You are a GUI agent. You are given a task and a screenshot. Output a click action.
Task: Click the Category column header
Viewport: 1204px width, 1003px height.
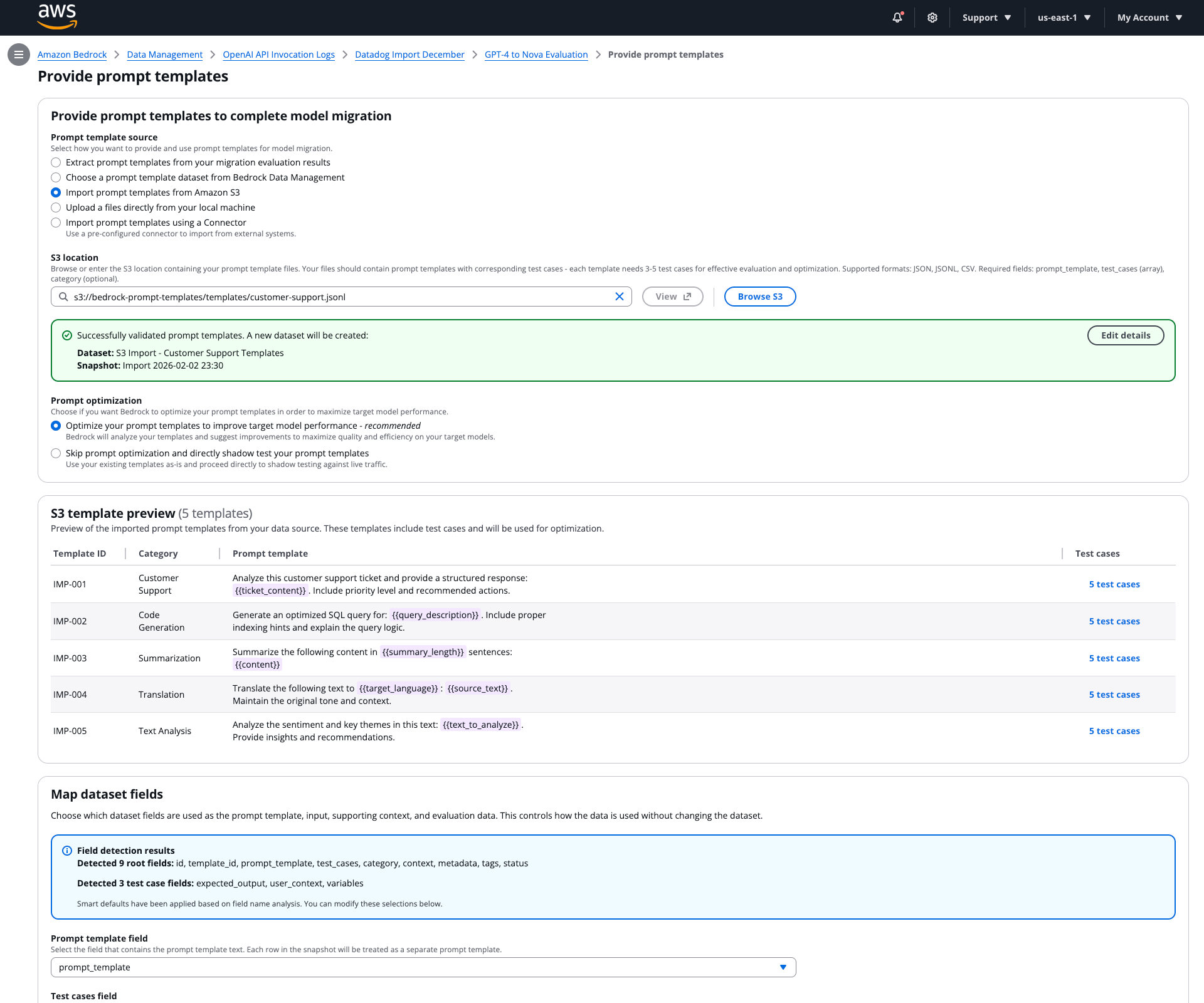(x=158, y=554)
